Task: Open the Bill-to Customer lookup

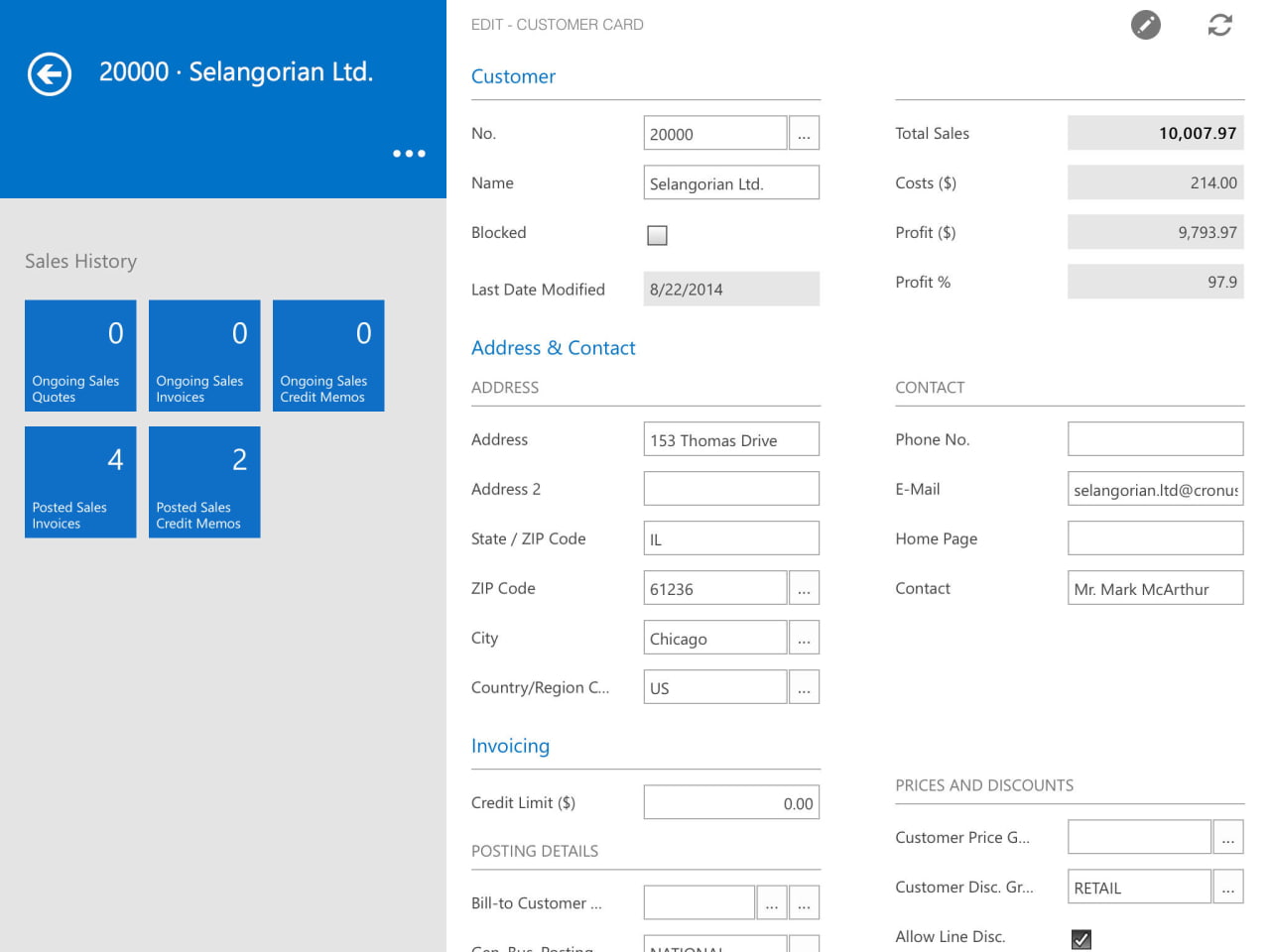Action: tap(772, 902)
